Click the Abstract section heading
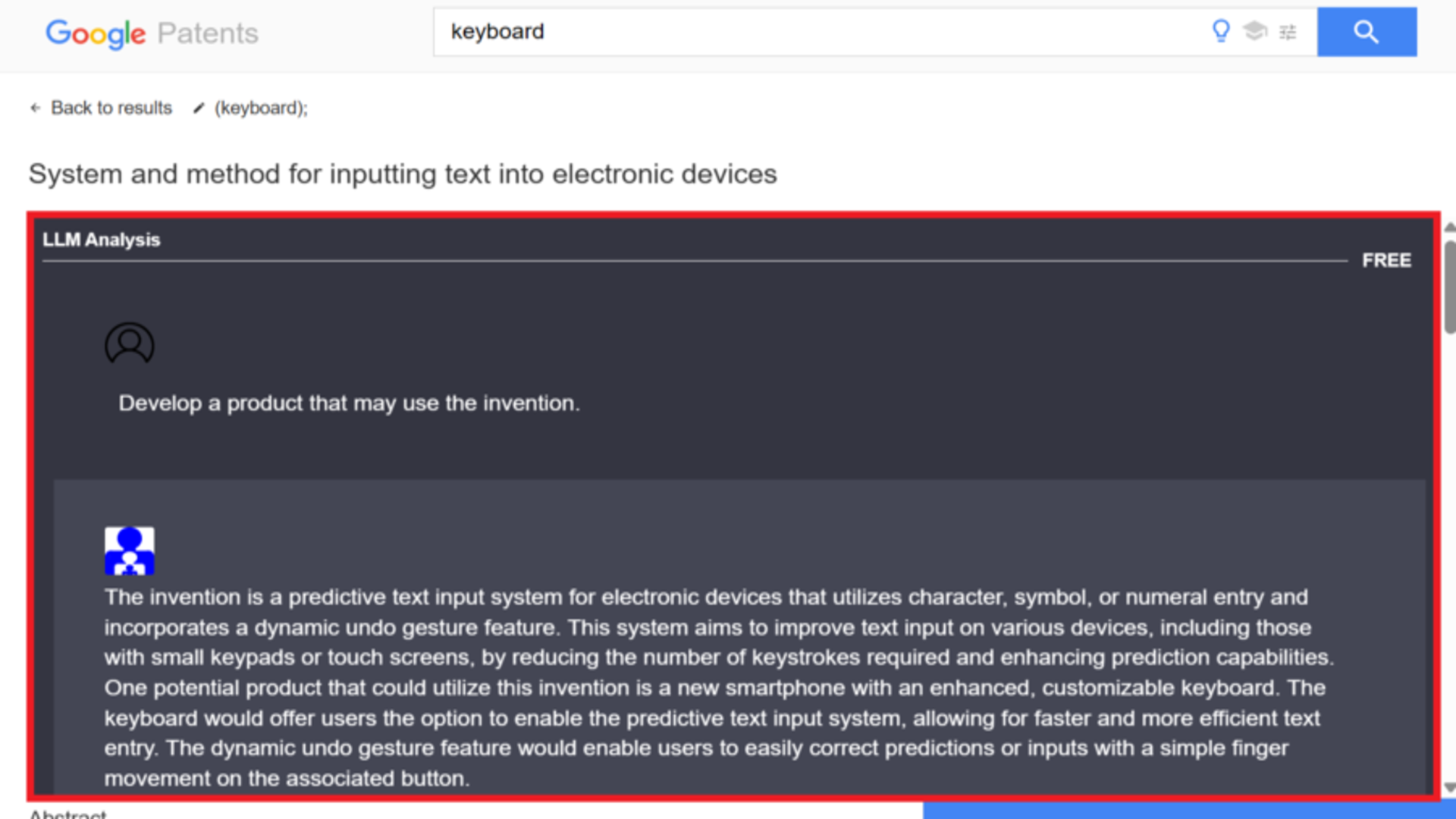This screenshot has height=819, width=1456. point(68,813)
